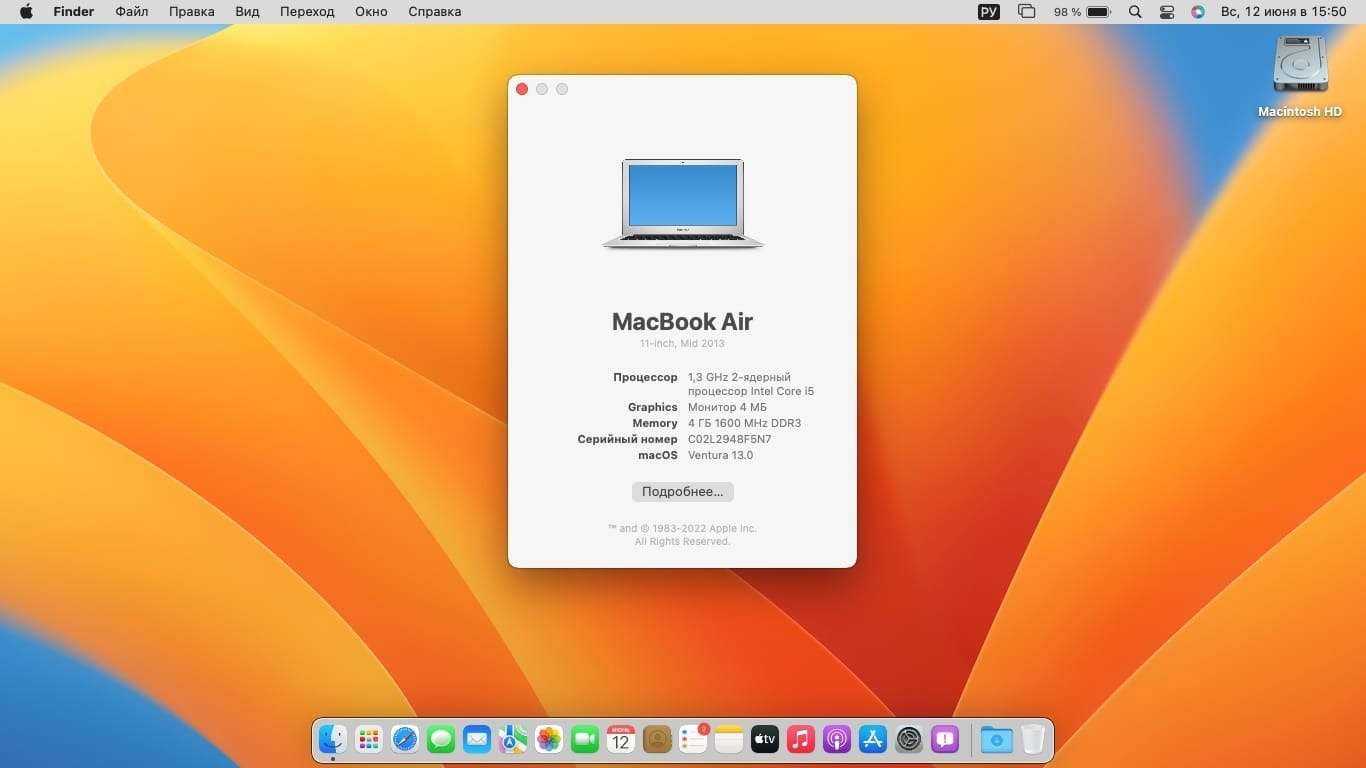Screen dimensions: 1366x768
Task: Open the Apple menu
Action: click(27, 12)
